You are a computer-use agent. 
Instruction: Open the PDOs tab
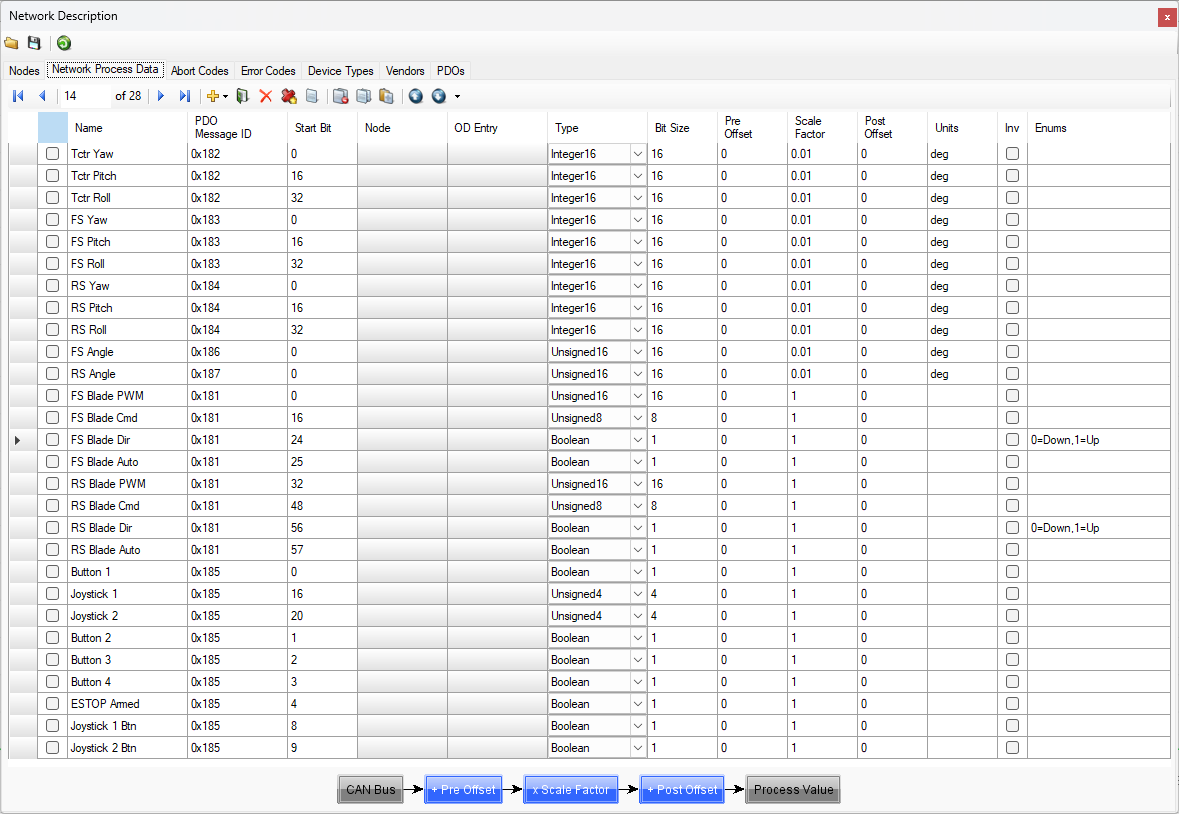tap(450, 71)
